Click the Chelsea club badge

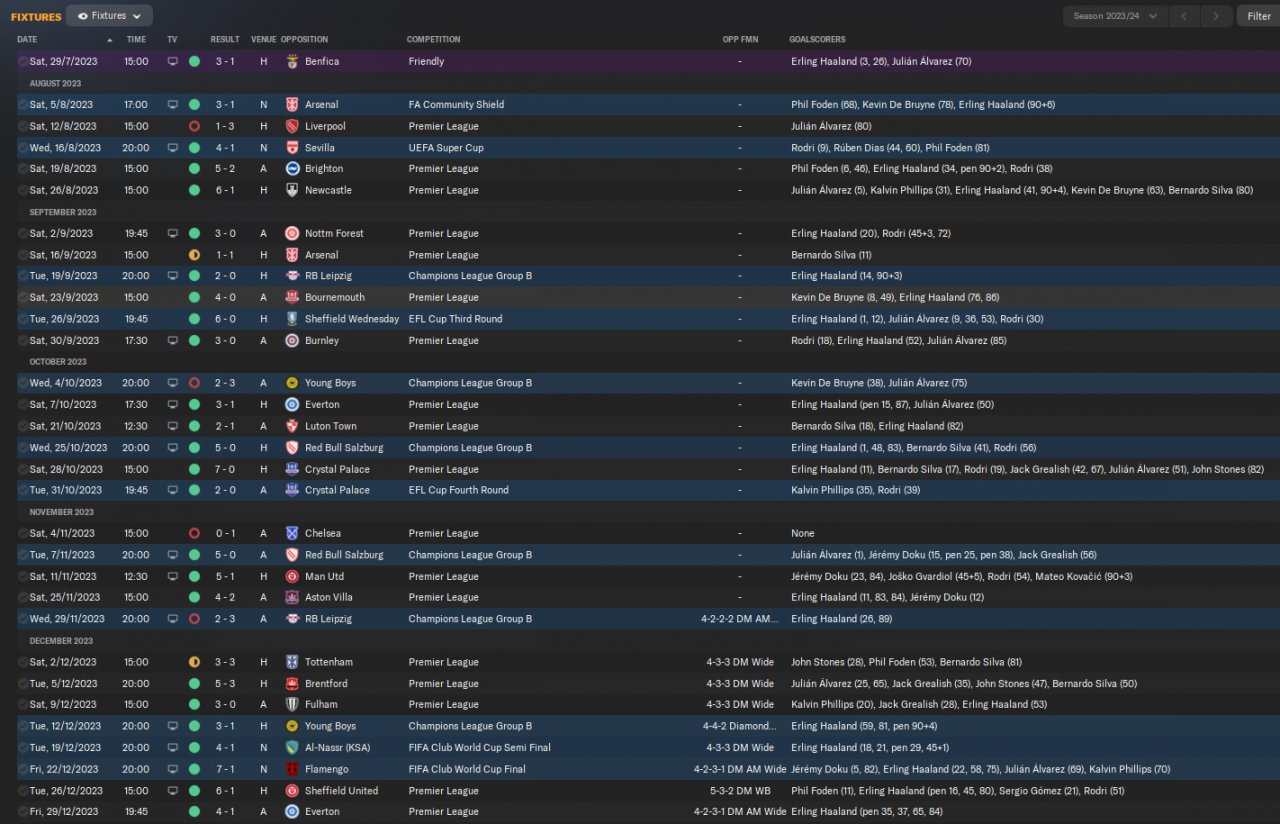[x=292, y=533]
